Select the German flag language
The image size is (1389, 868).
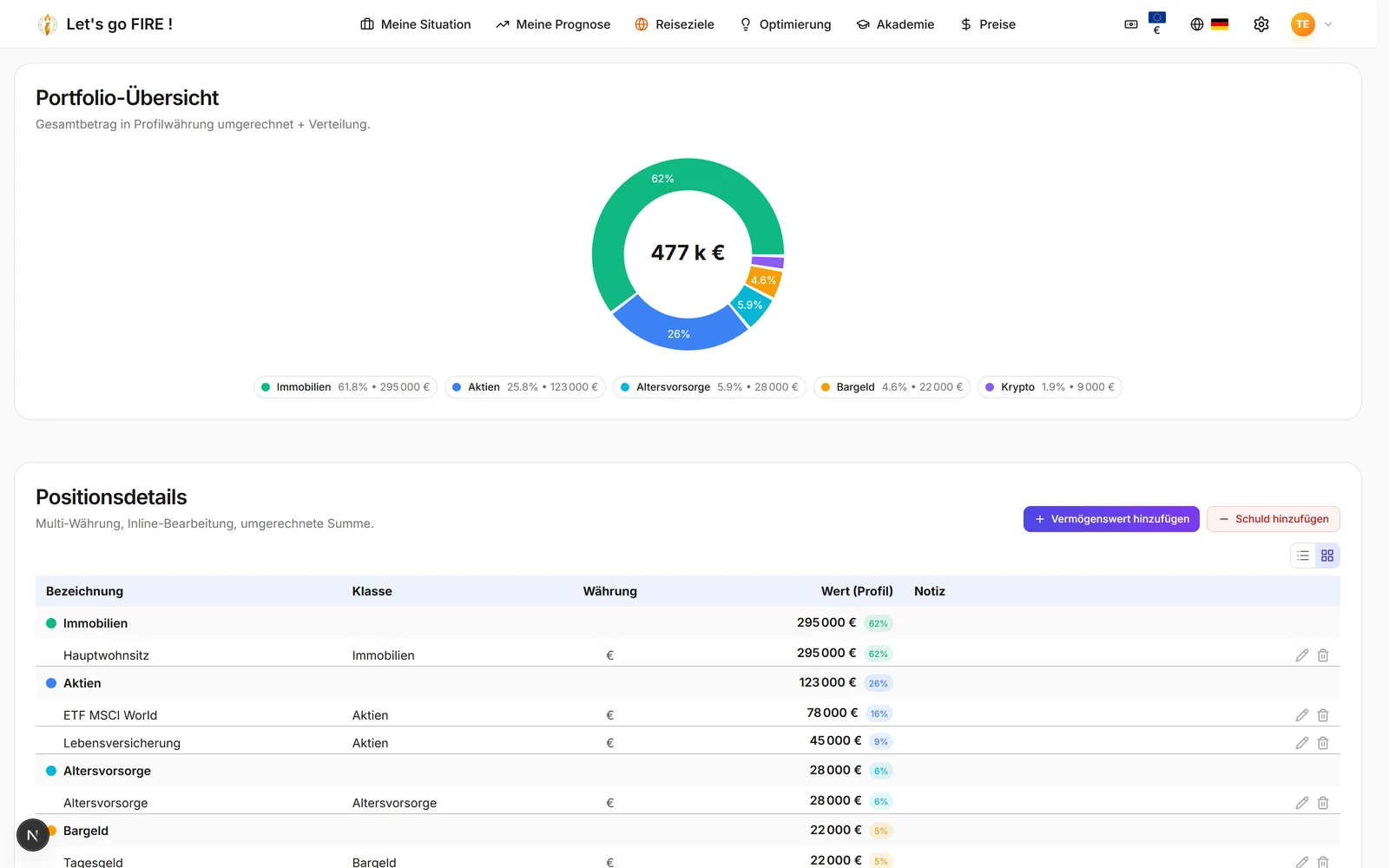coord(1220,24)
